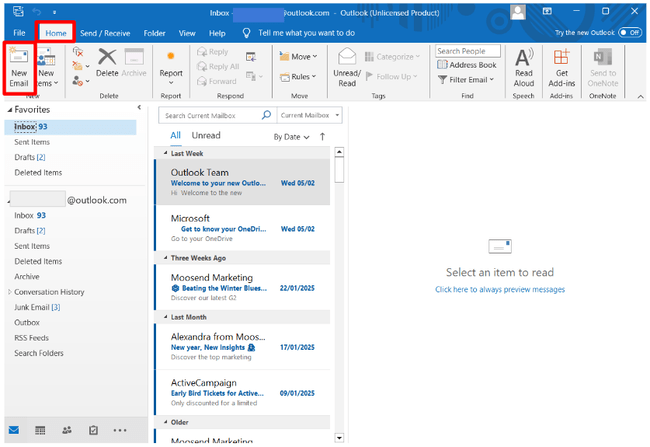The image size is (650, 447).
Task: Click Send to OneNote button
Action: pos(603,68)
